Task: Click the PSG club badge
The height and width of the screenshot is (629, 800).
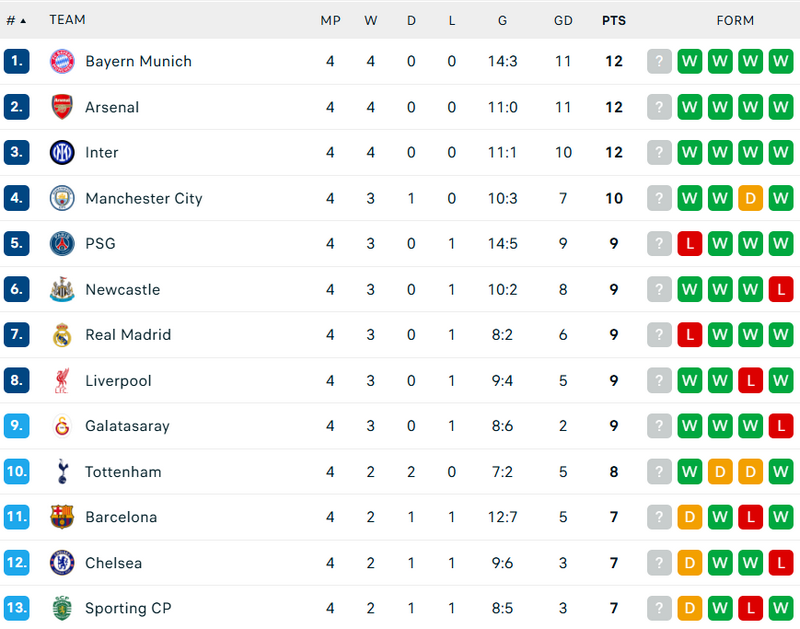Action: 62,244
